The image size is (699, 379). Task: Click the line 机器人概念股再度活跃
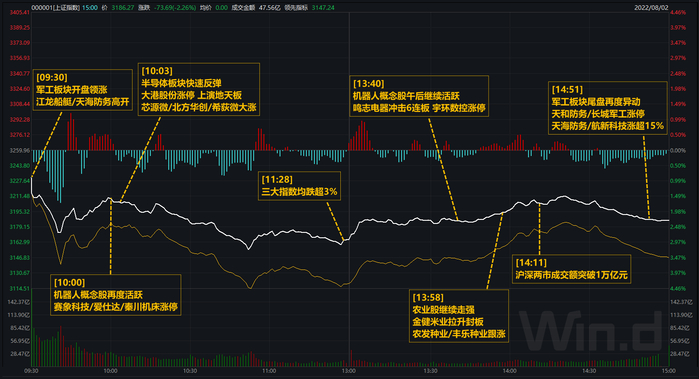point(98,295)
